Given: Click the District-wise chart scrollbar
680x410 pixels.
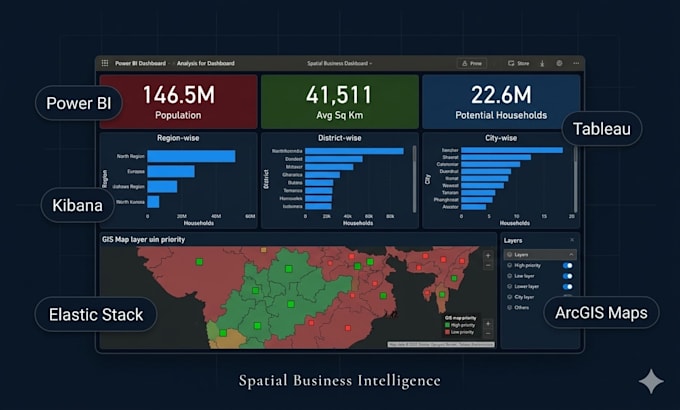Looking at the screenshot, I should pos(414,179).
